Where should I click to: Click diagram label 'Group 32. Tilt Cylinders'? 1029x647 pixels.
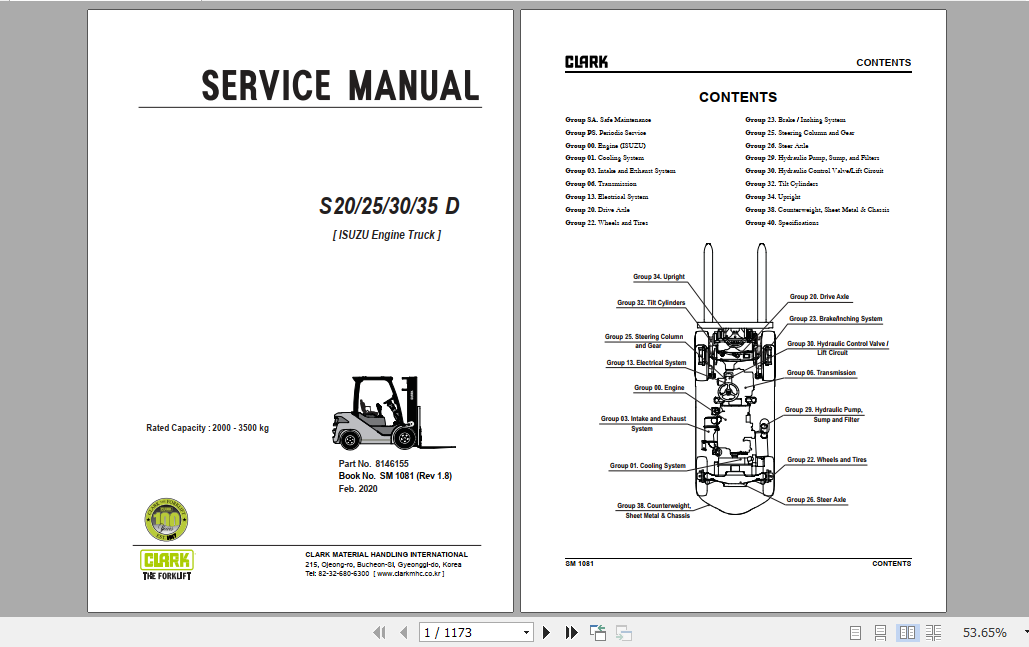point(651,303)
